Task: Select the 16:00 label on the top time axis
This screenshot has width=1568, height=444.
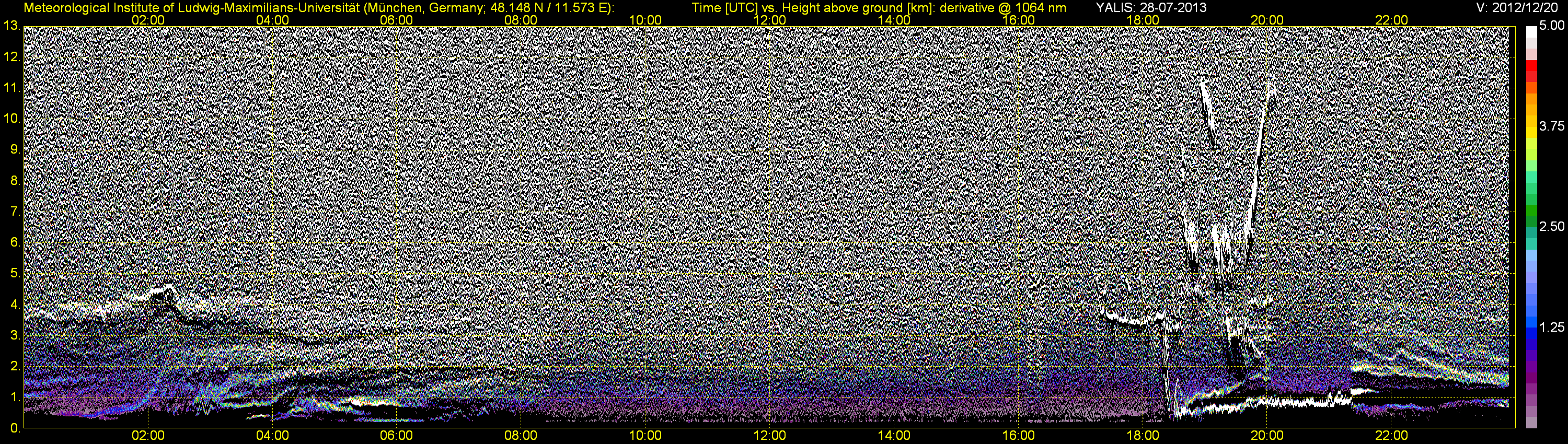Action: click(x=1019, y=20)
